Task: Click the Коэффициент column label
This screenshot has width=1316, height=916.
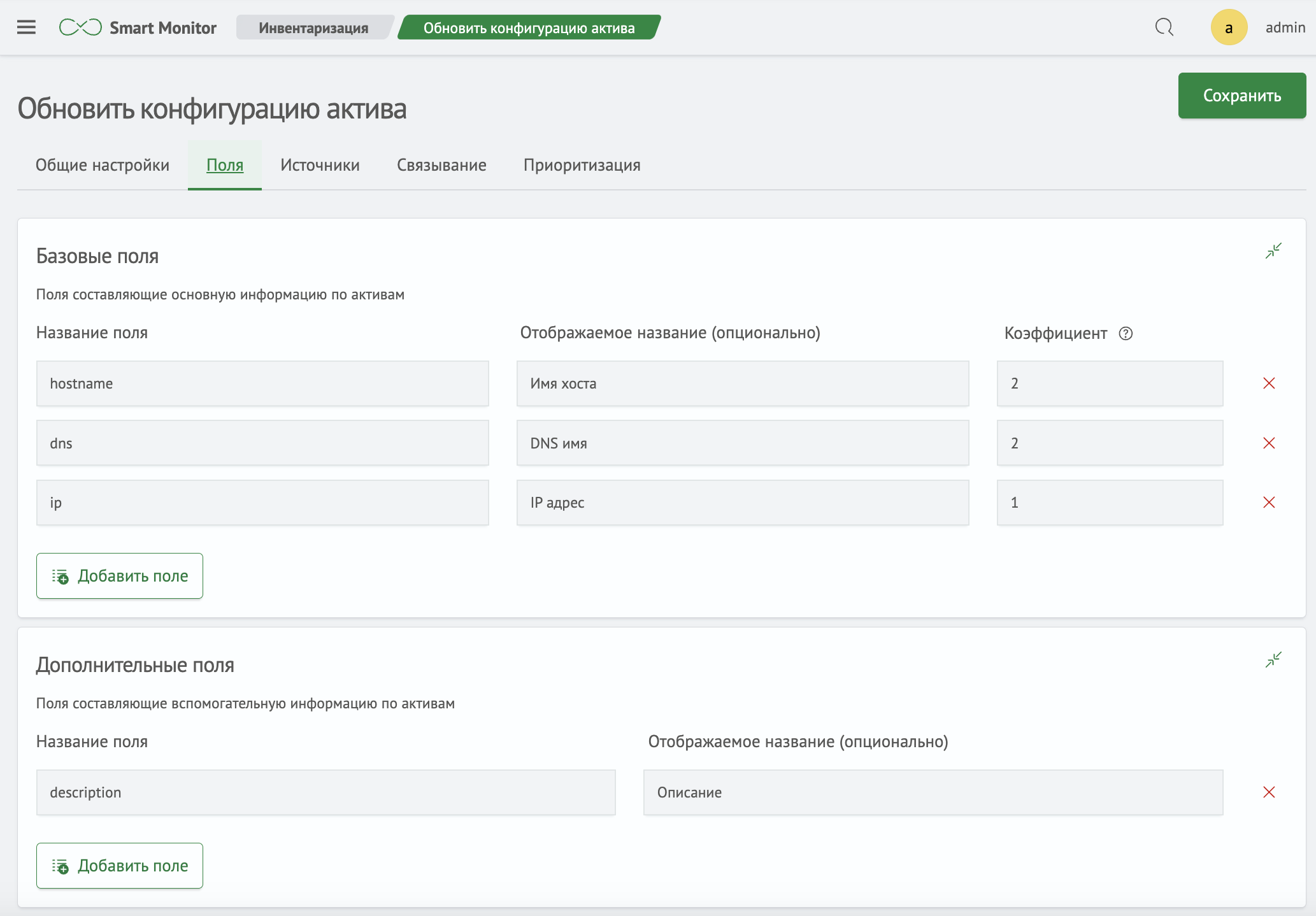Action: (x=1055, y=333)
